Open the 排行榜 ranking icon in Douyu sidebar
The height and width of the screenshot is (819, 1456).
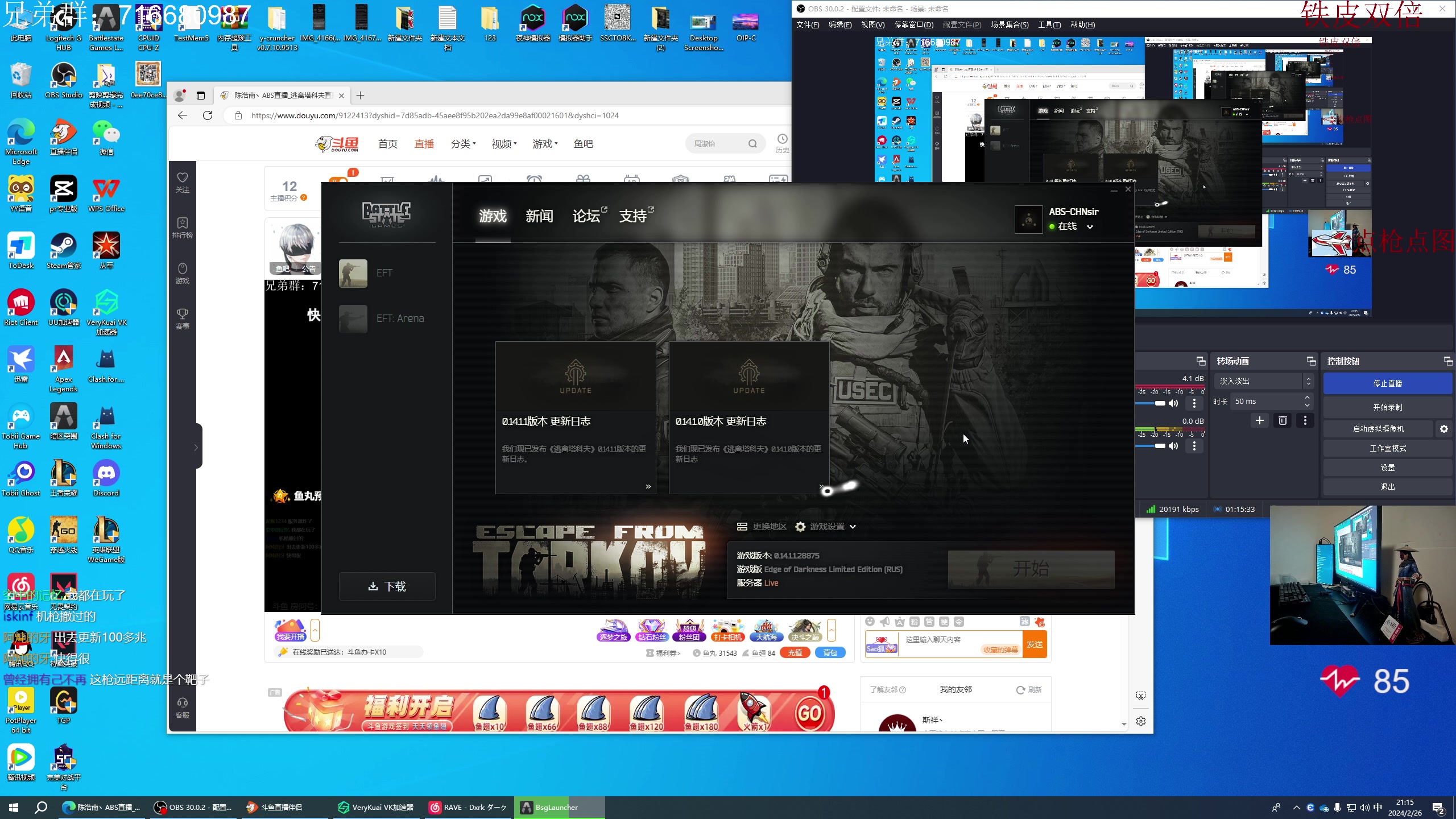tap(182, 228)
